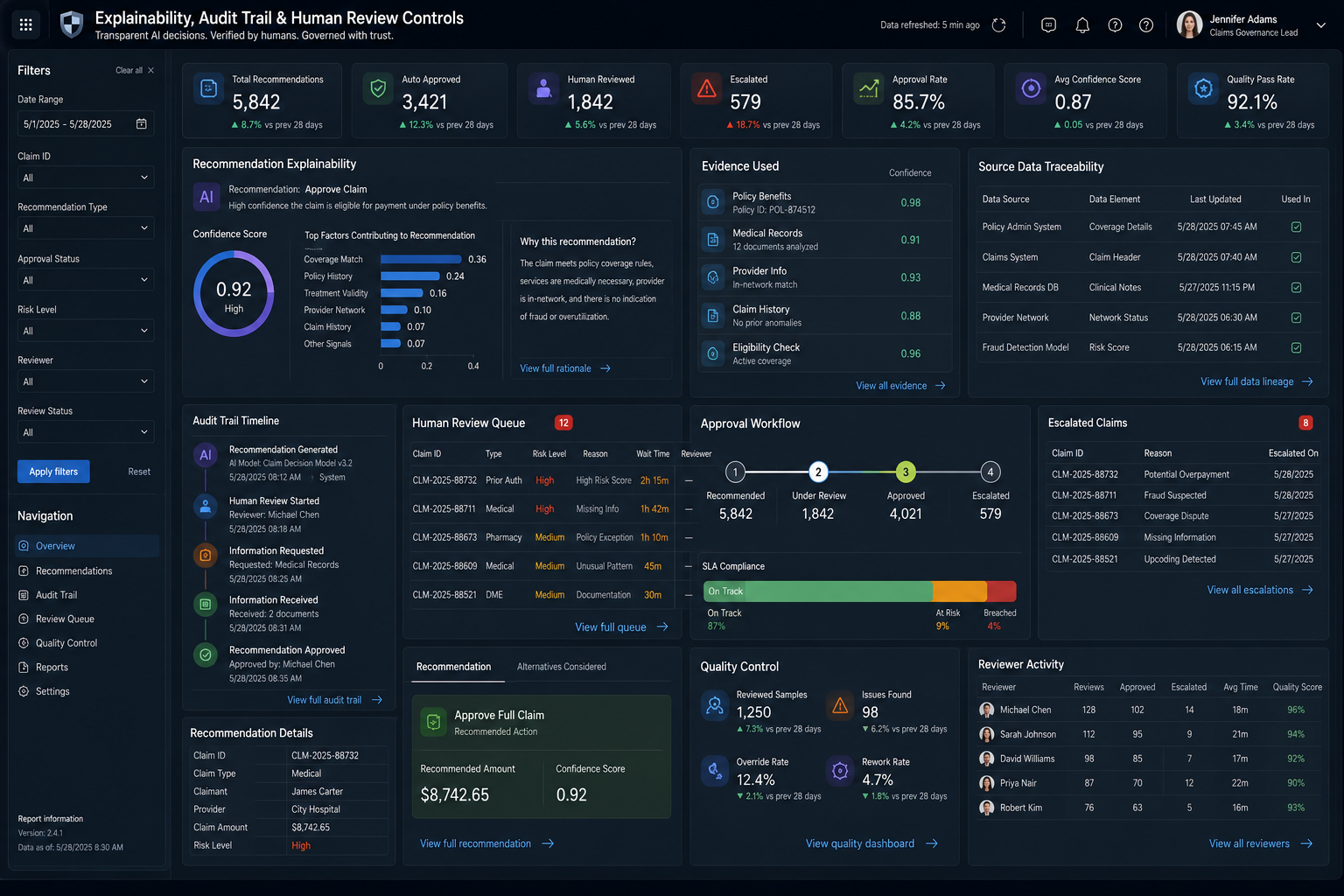The image size is (1344, 896).
Task: Click the Recommendation Approved checkmark timeline icon
Action: tap(206, 654)
